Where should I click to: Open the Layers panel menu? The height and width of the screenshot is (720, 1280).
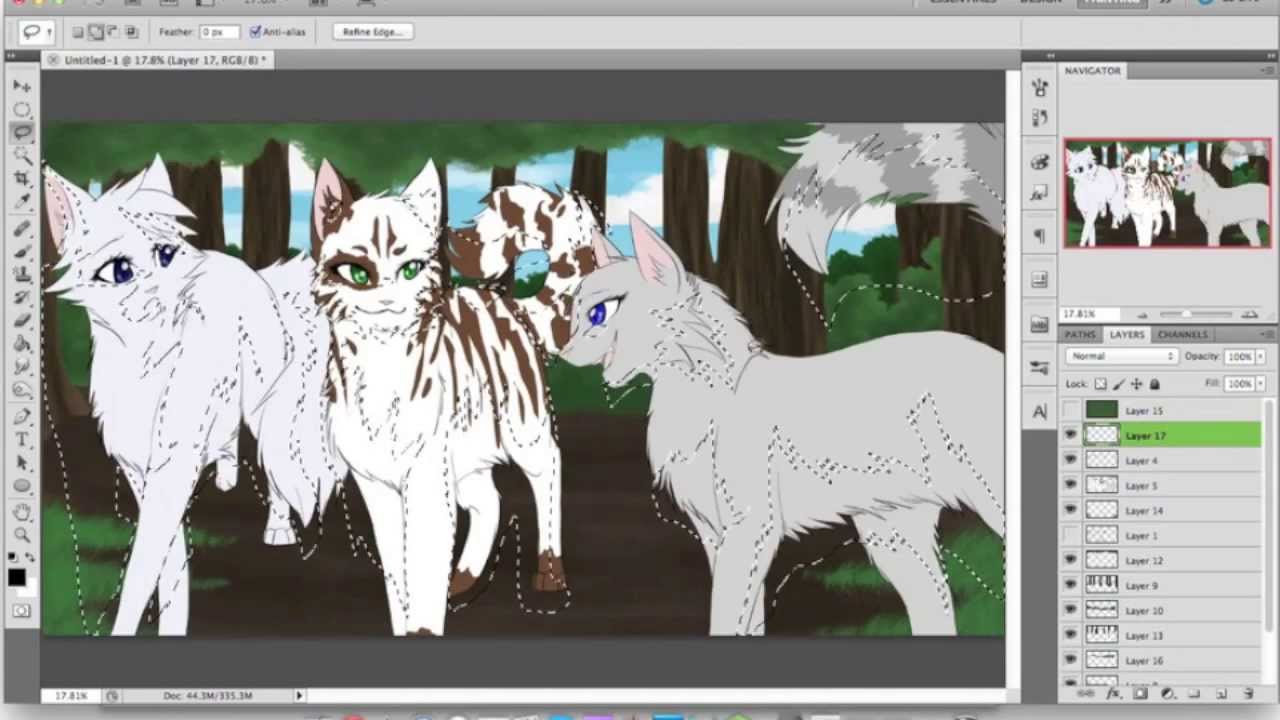pyautogui.click(x=1267, y=334)
